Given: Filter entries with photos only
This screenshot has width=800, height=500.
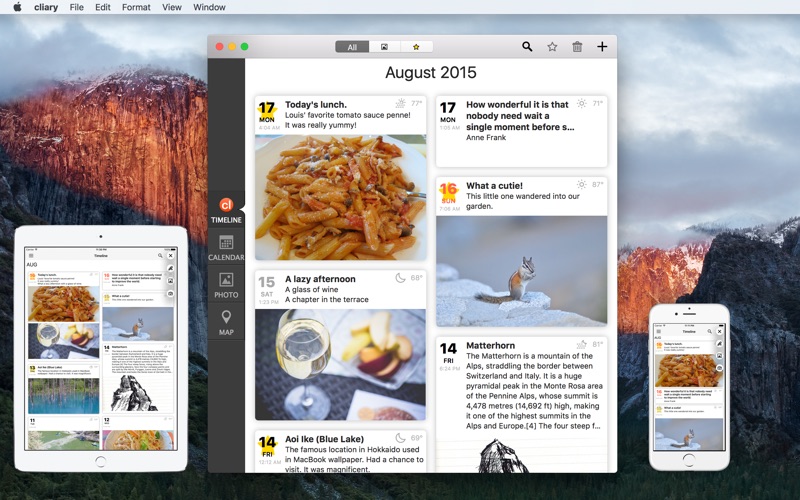Looking at the screenshot, I should [x=384, y=47].
